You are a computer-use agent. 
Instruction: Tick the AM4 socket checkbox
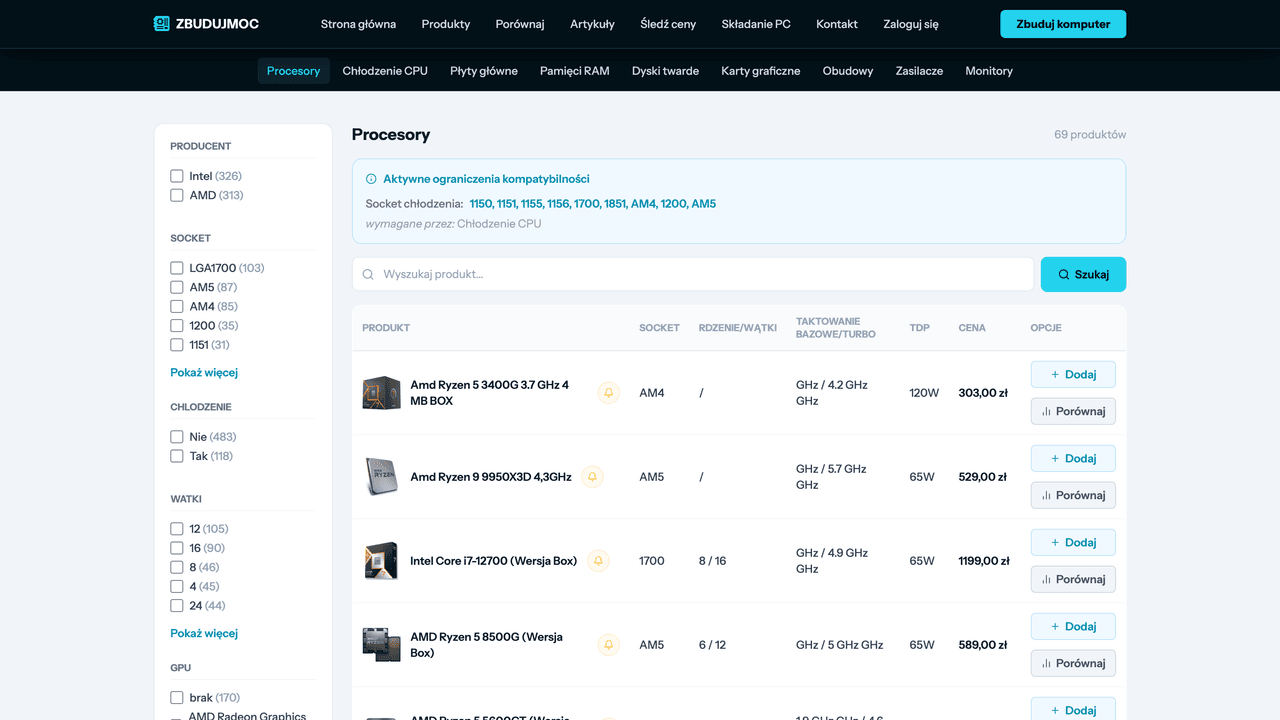point(177,306)
